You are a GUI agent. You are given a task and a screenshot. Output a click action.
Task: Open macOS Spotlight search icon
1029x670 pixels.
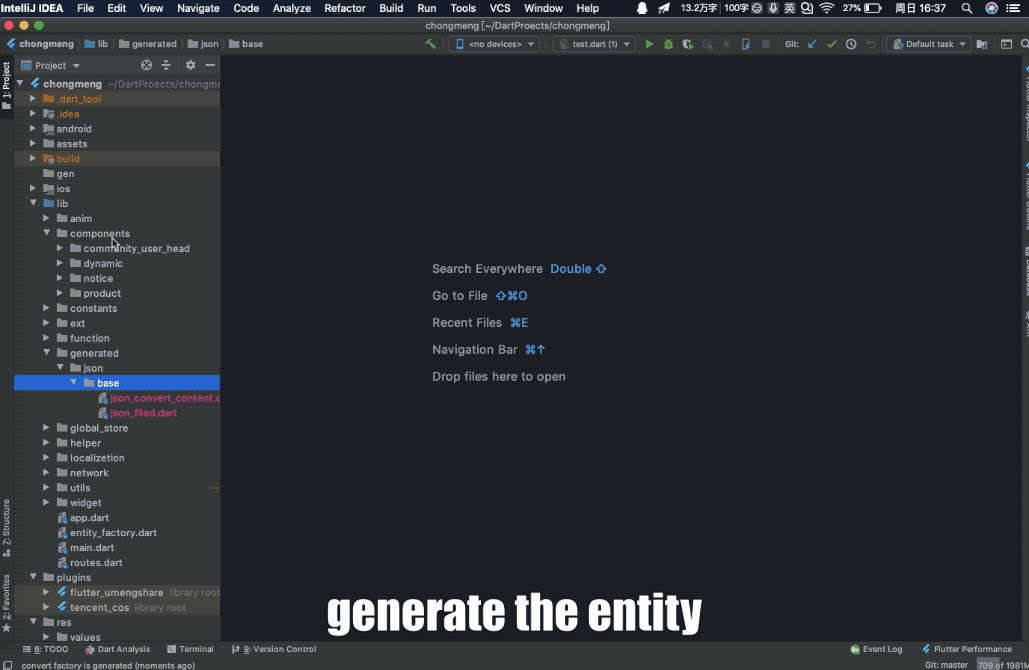967,8
